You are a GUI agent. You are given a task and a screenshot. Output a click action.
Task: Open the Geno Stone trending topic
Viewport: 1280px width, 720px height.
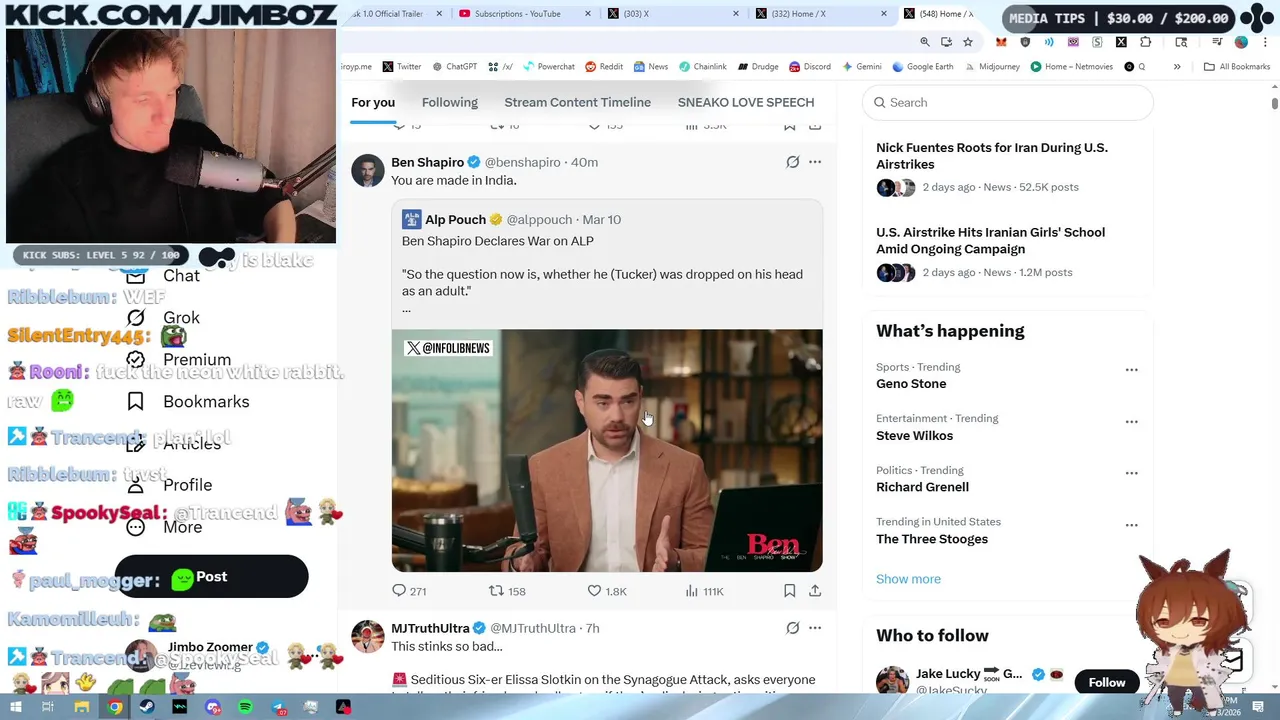(x=911, y=384)
